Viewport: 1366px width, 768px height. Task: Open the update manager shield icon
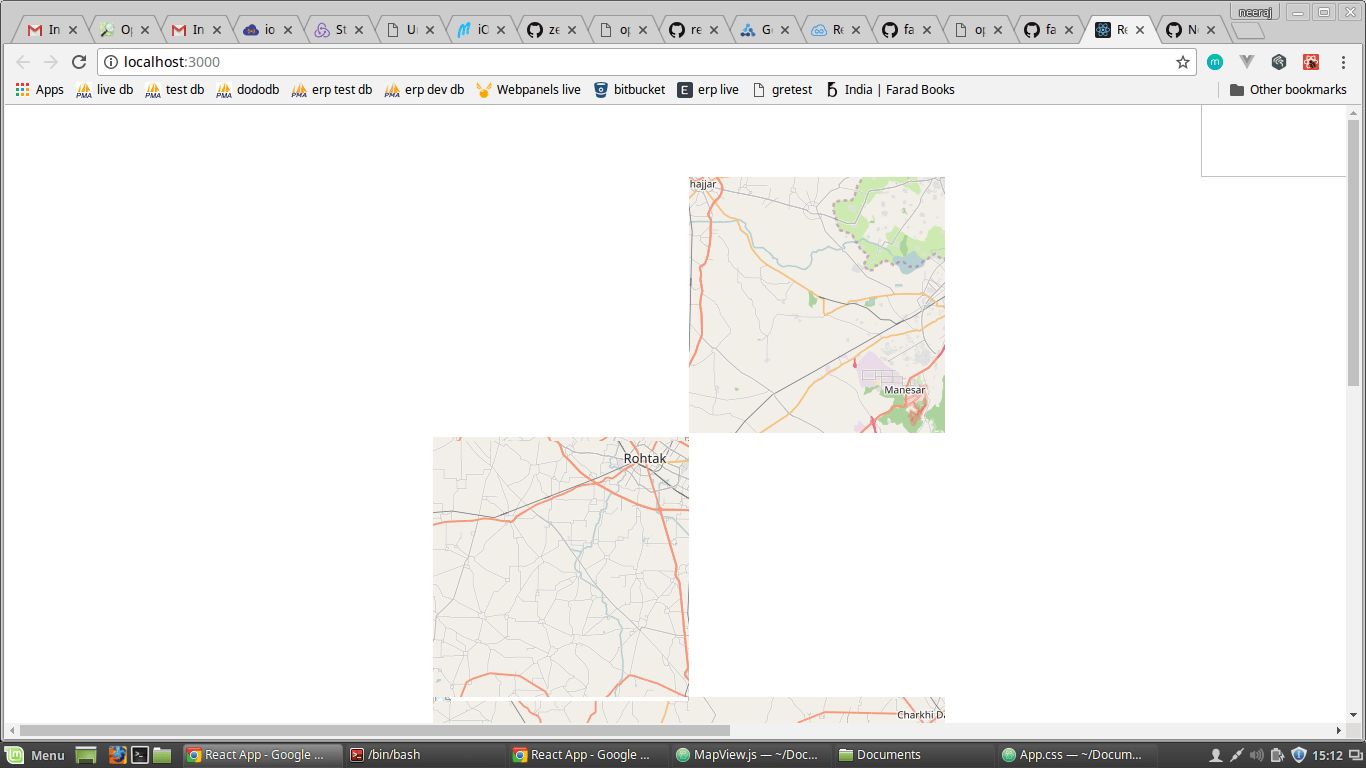1299,755
